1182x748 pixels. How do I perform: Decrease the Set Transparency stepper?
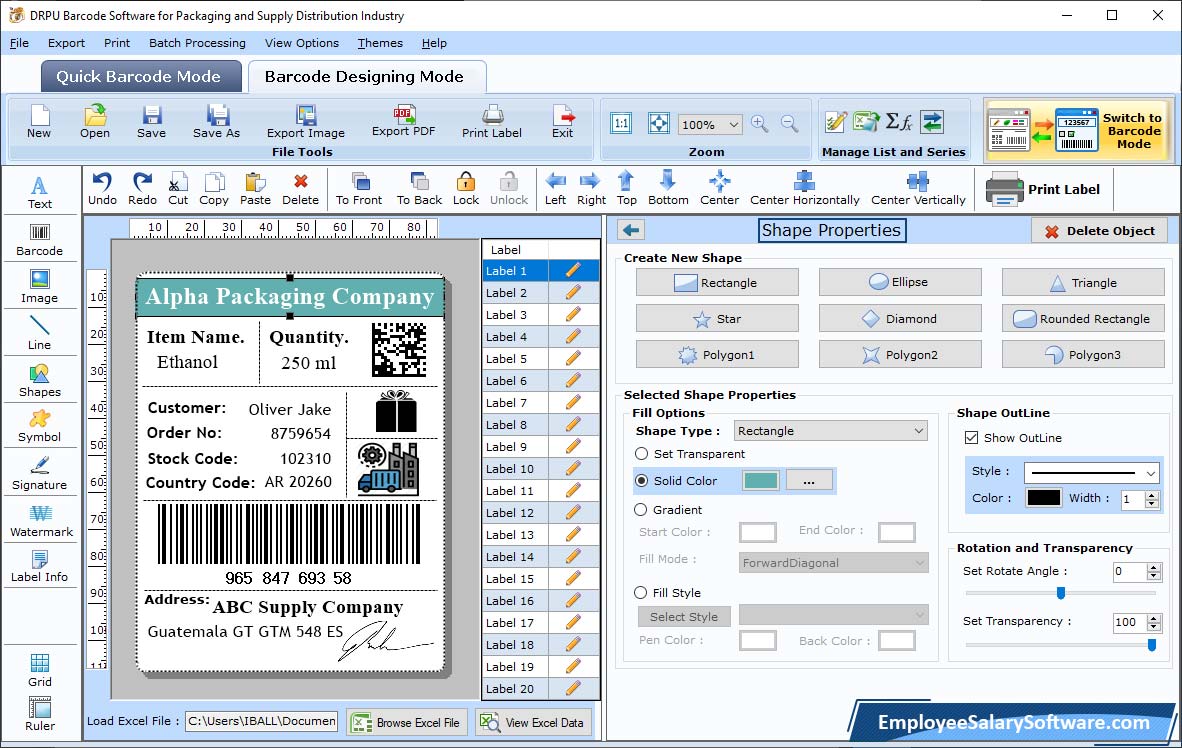[1153, 626]
